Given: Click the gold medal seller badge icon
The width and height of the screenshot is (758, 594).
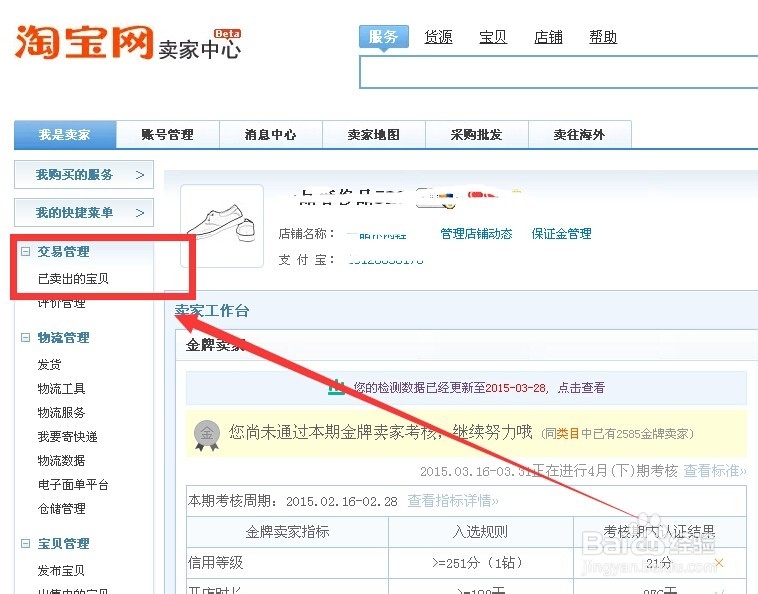Looking at the screenshot, I should pyautogui.click(x=207, y=435).
